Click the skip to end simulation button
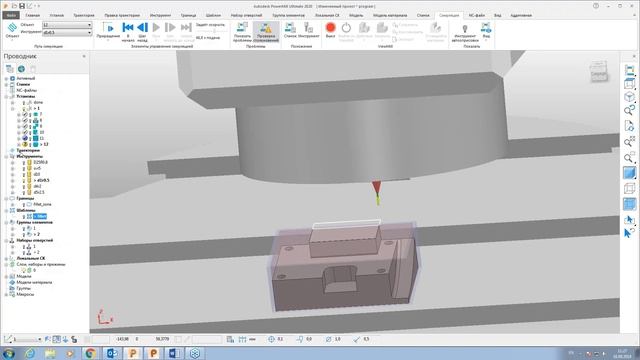Viewport: 640px width, 360px height. click(186, 28)
